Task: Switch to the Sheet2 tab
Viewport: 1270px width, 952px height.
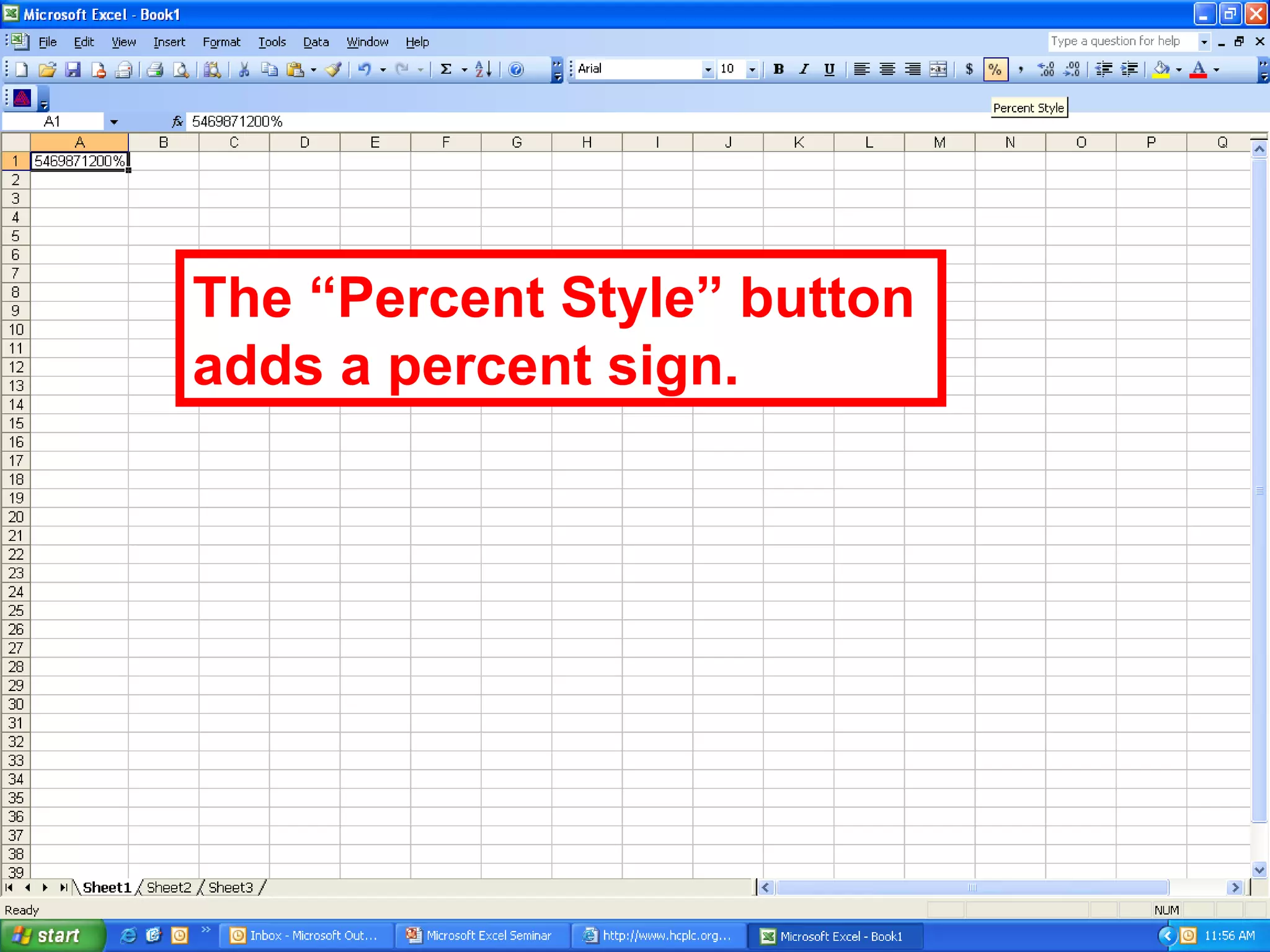Action: coord(169,888)
